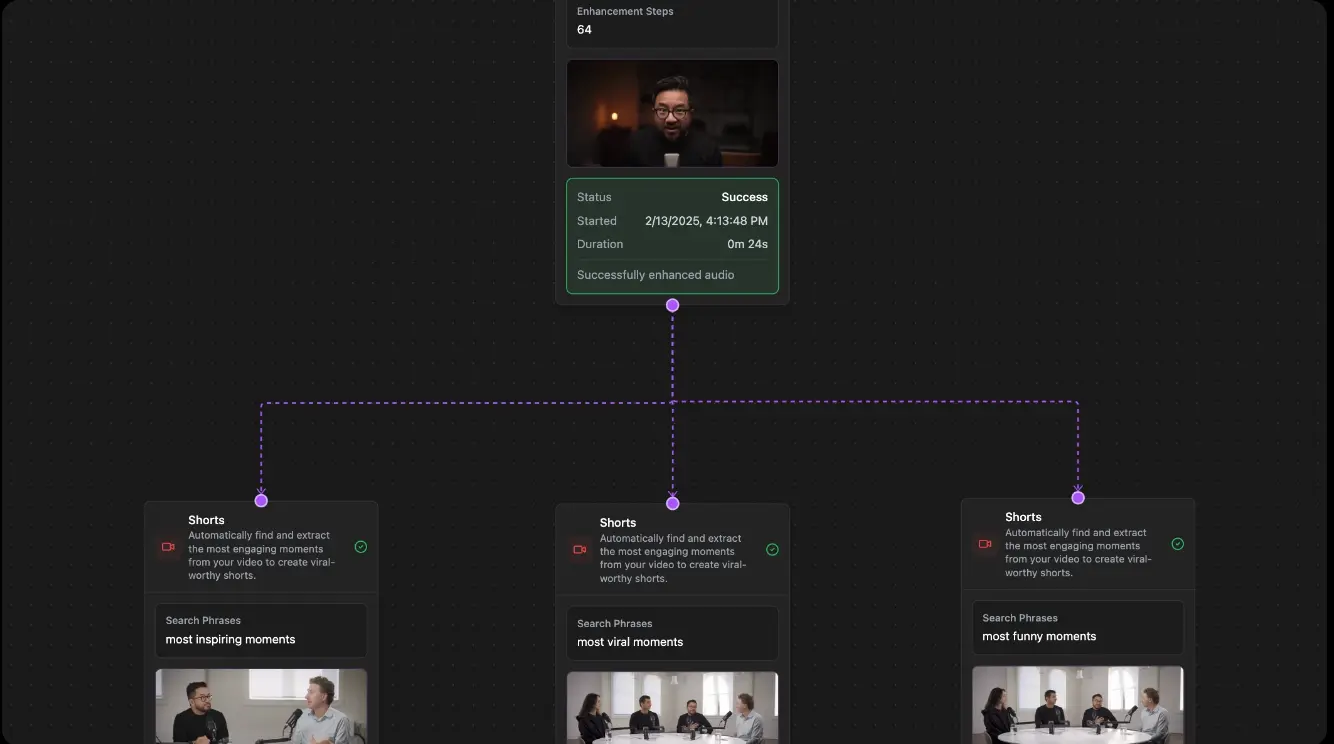Click the purple output handle below enhanced audio status
1334x744 pixels.
click(672, 305)
